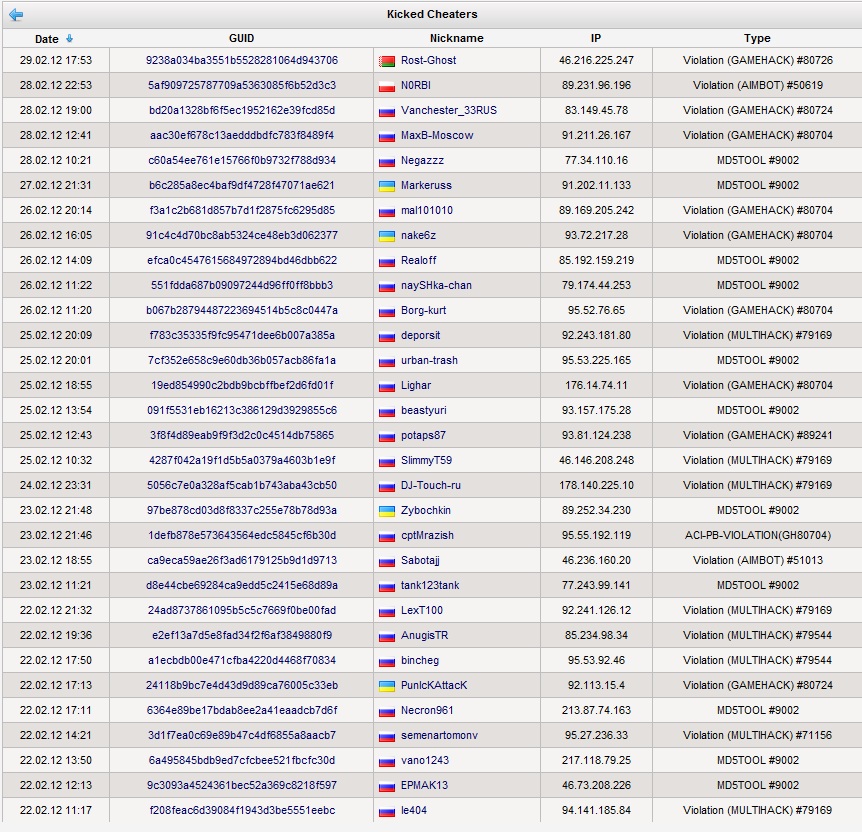Open the LexT100 nickname link

pos(422,610)
